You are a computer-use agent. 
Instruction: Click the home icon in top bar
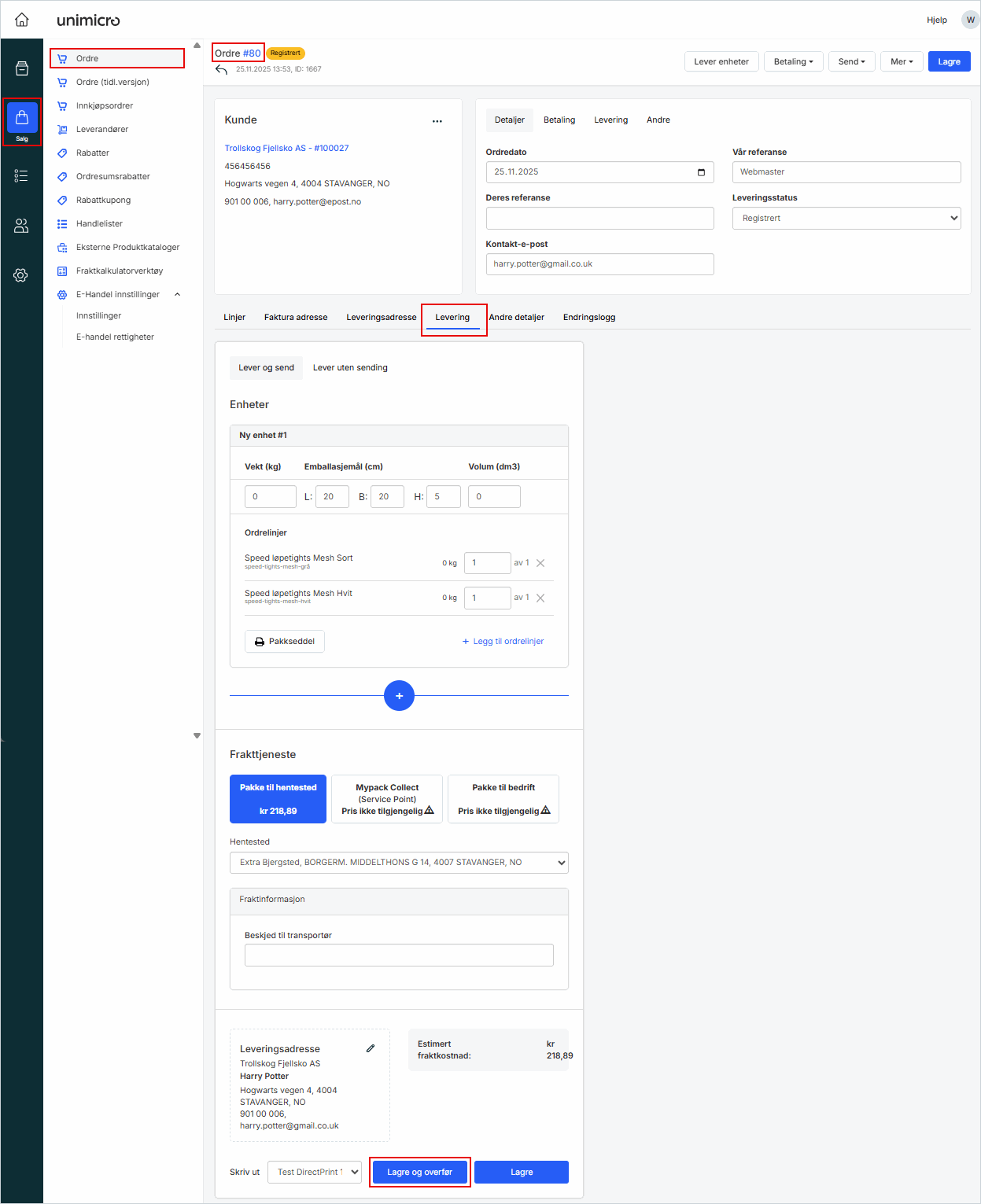(x=22, y=20)
